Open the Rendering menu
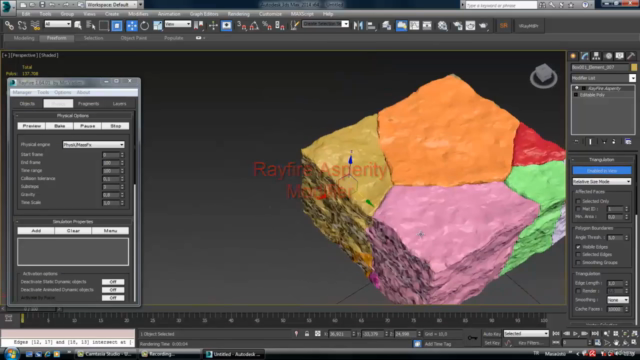 click(x=238, y=14)
